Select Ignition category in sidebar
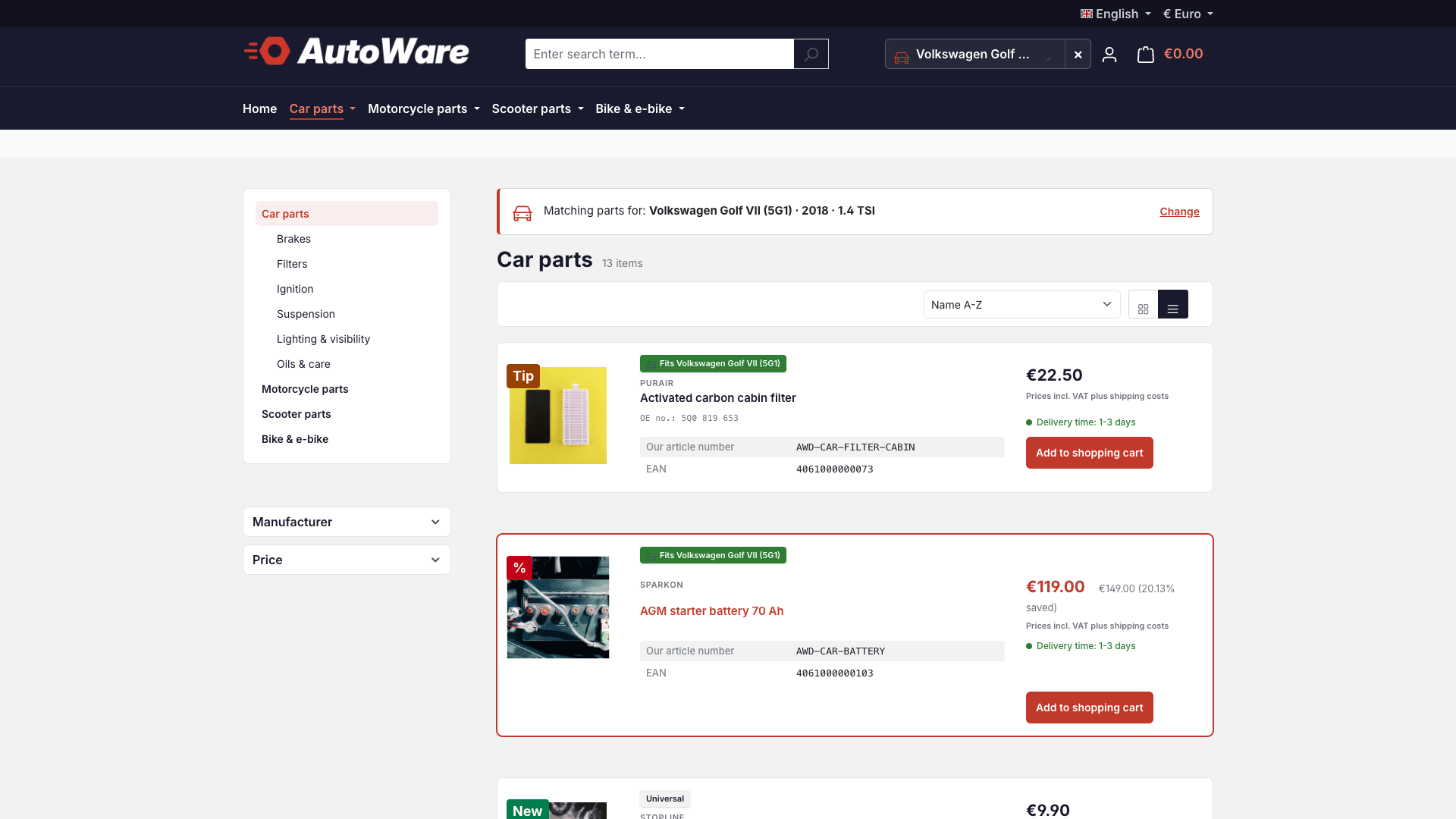Viewport: 1456px width, 819px height. [x=295, y=289]
